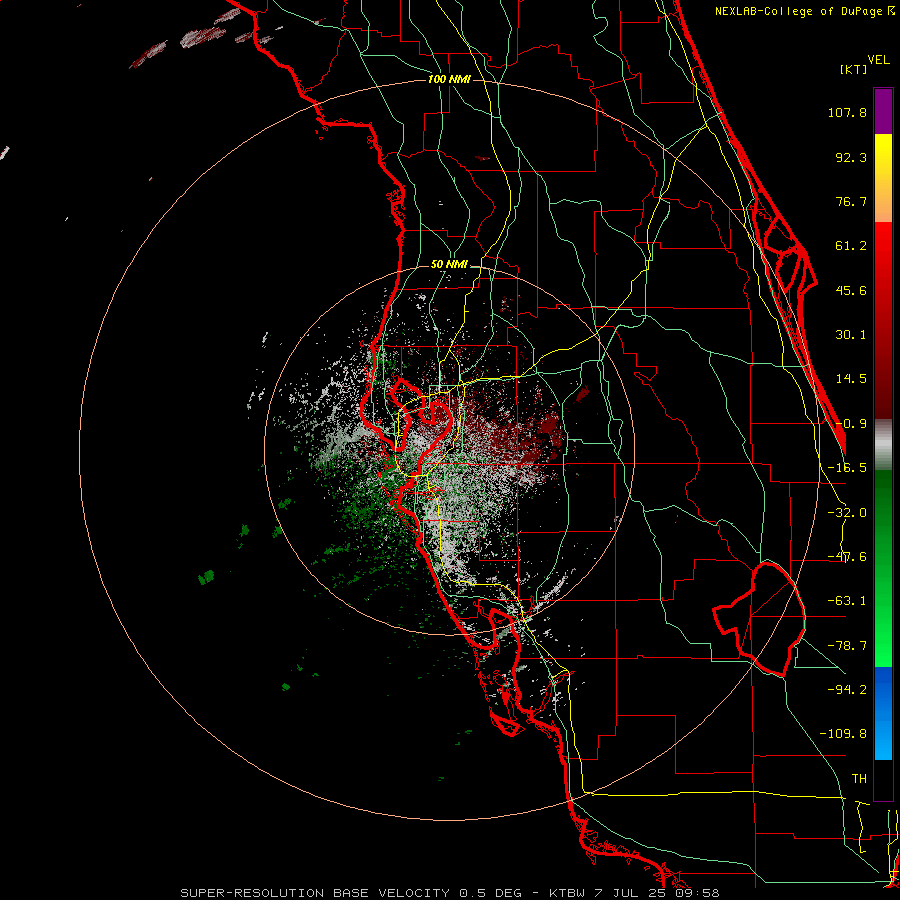Click the KTBW 7 JUL 25 09:58 timestamp
This screenshot has width=900, height=900.
point(634,893)
